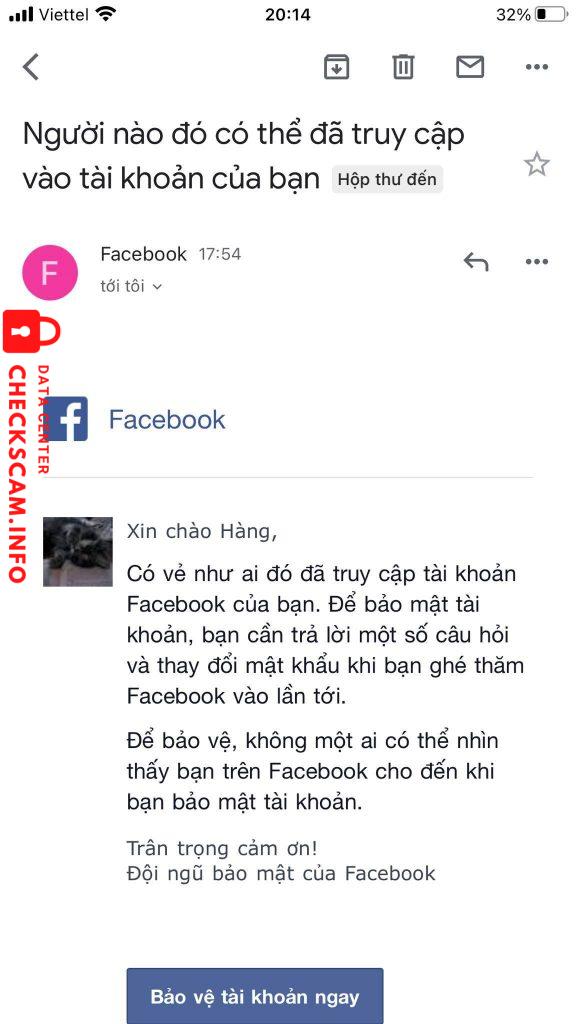Open sender message options three-dot menu
Viewport: 576px width, 1024px height.
pyautogui.click(x=537, y=262)
